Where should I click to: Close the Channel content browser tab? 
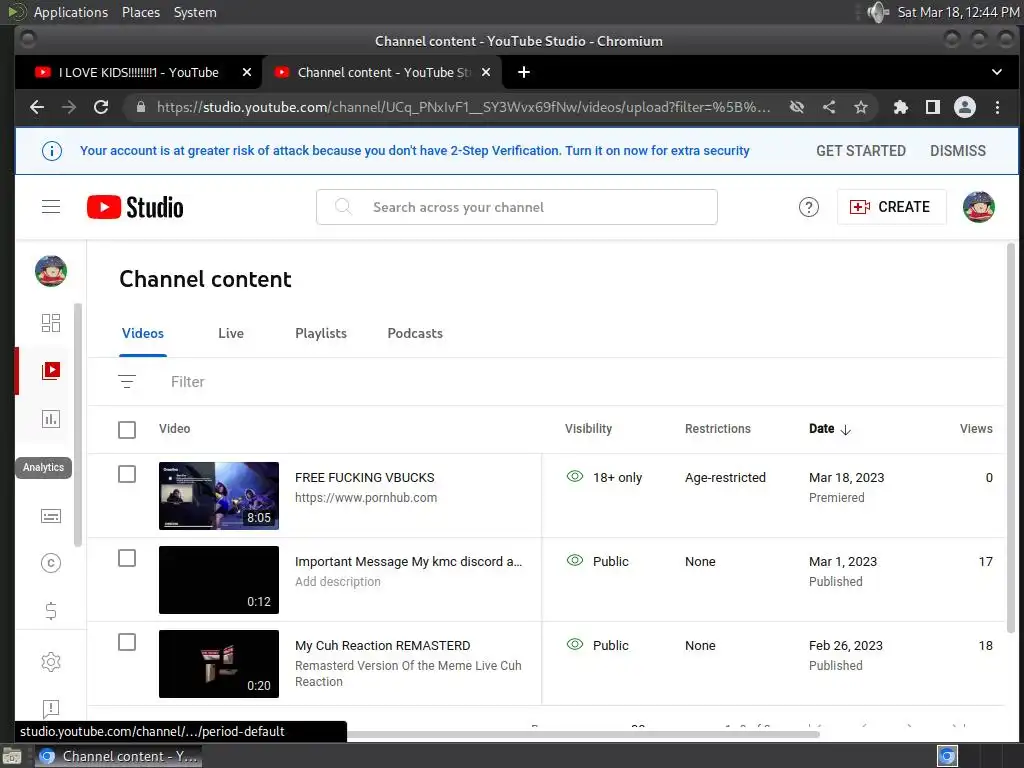coord(486,72)
